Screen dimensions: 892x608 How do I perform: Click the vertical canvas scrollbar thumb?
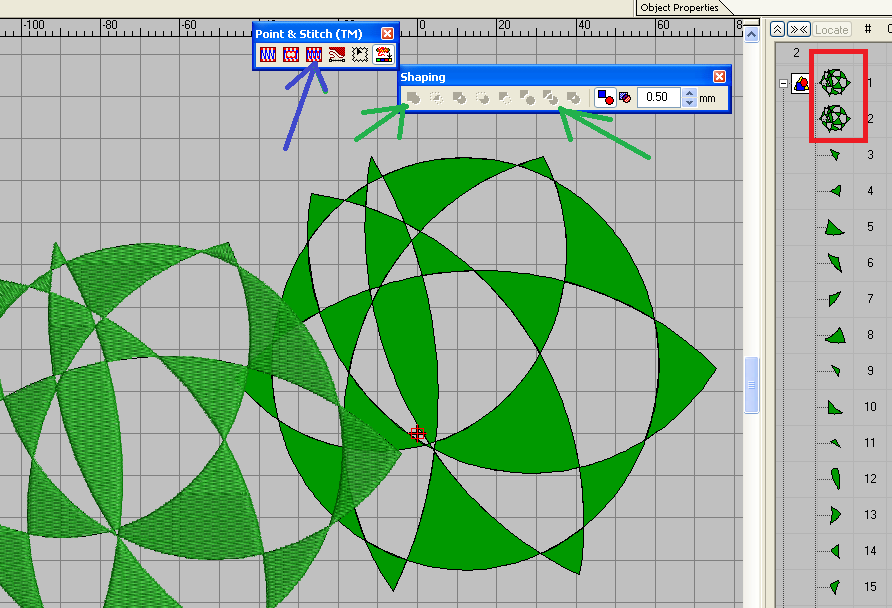pyautogui.click(x=751, y=385)
